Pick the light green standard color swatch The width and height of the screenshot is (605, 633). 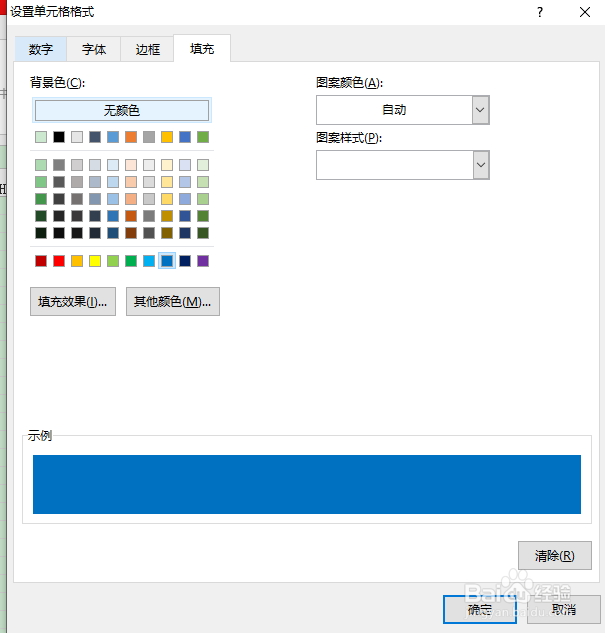[113, 261]
